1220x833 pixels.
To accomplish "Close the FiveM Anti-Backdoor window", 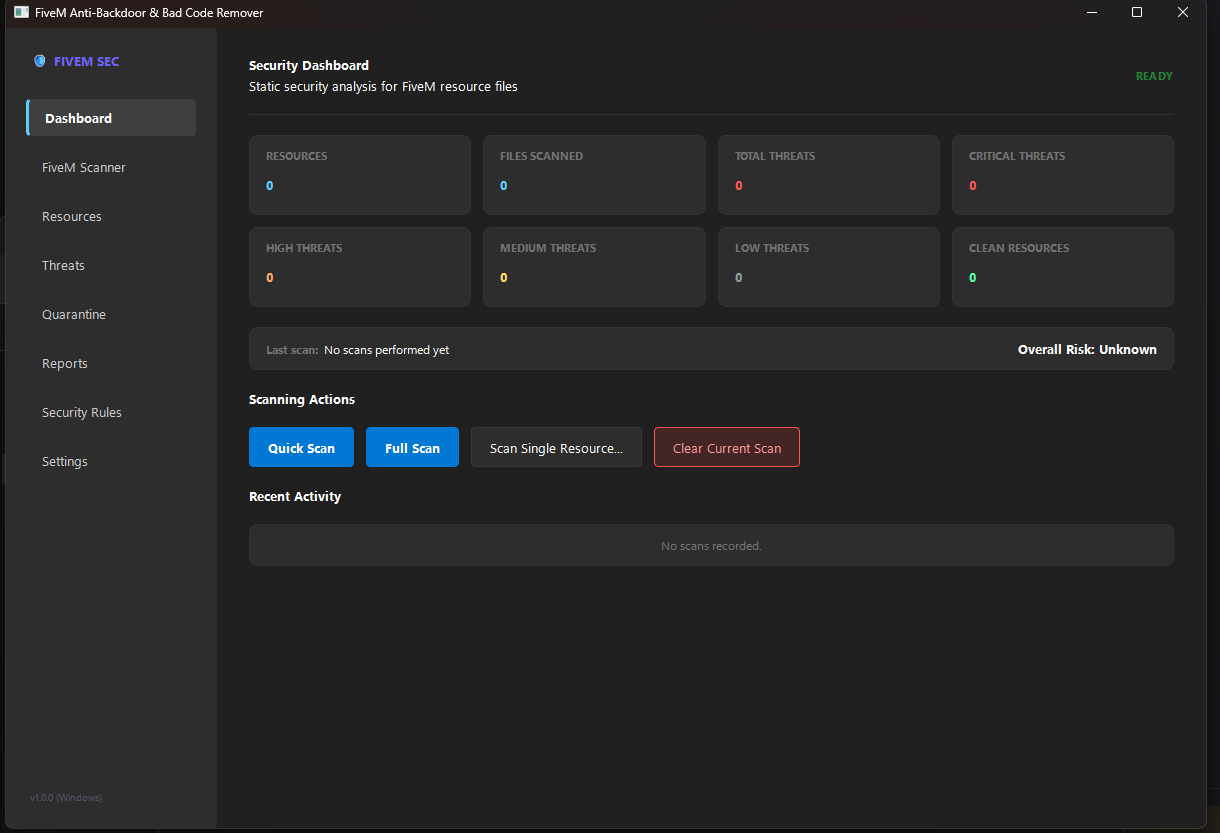I will coord(1183,13).
